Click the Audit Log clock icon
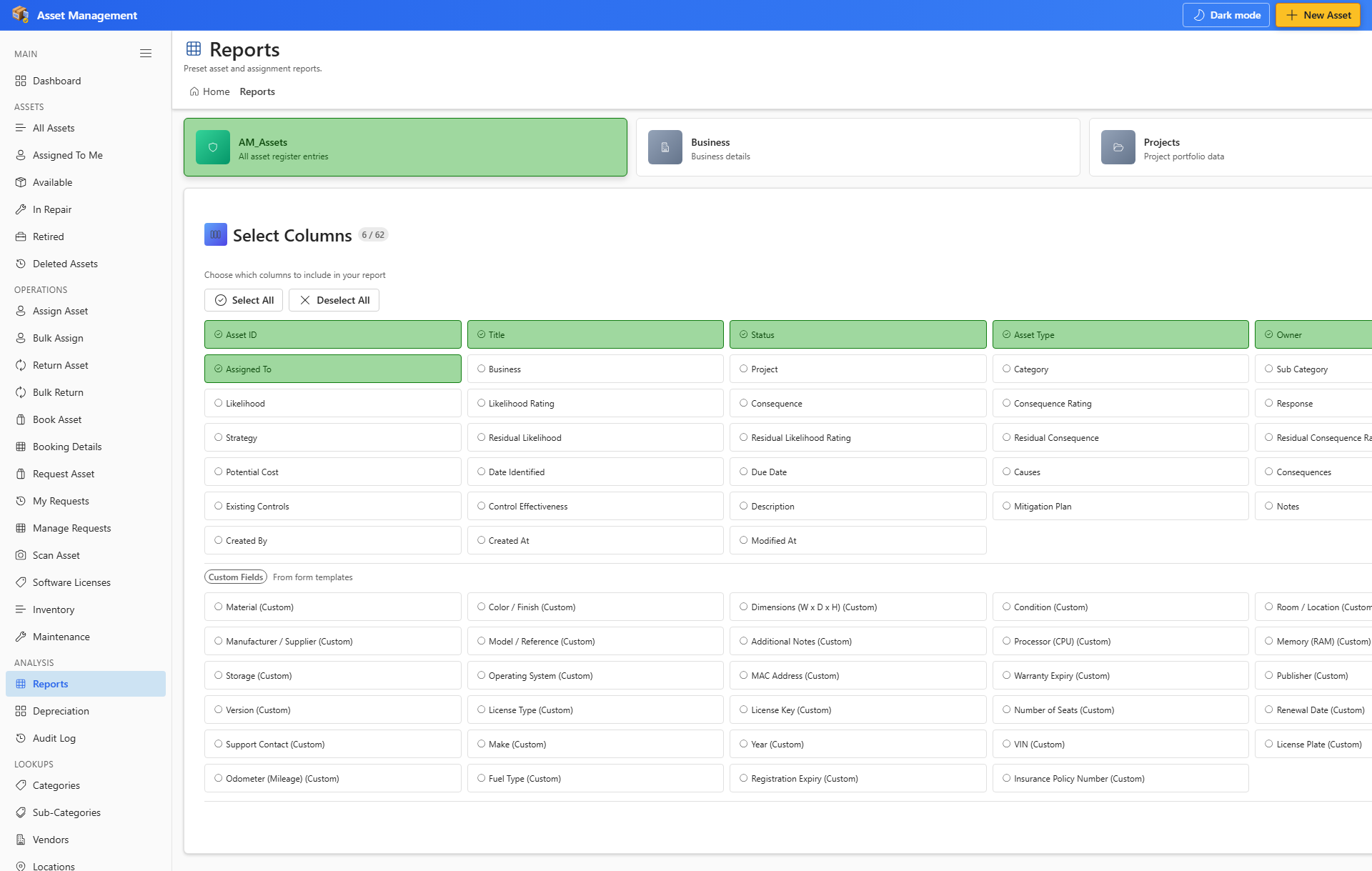1372x871 pixels. (x=21, y=738)
